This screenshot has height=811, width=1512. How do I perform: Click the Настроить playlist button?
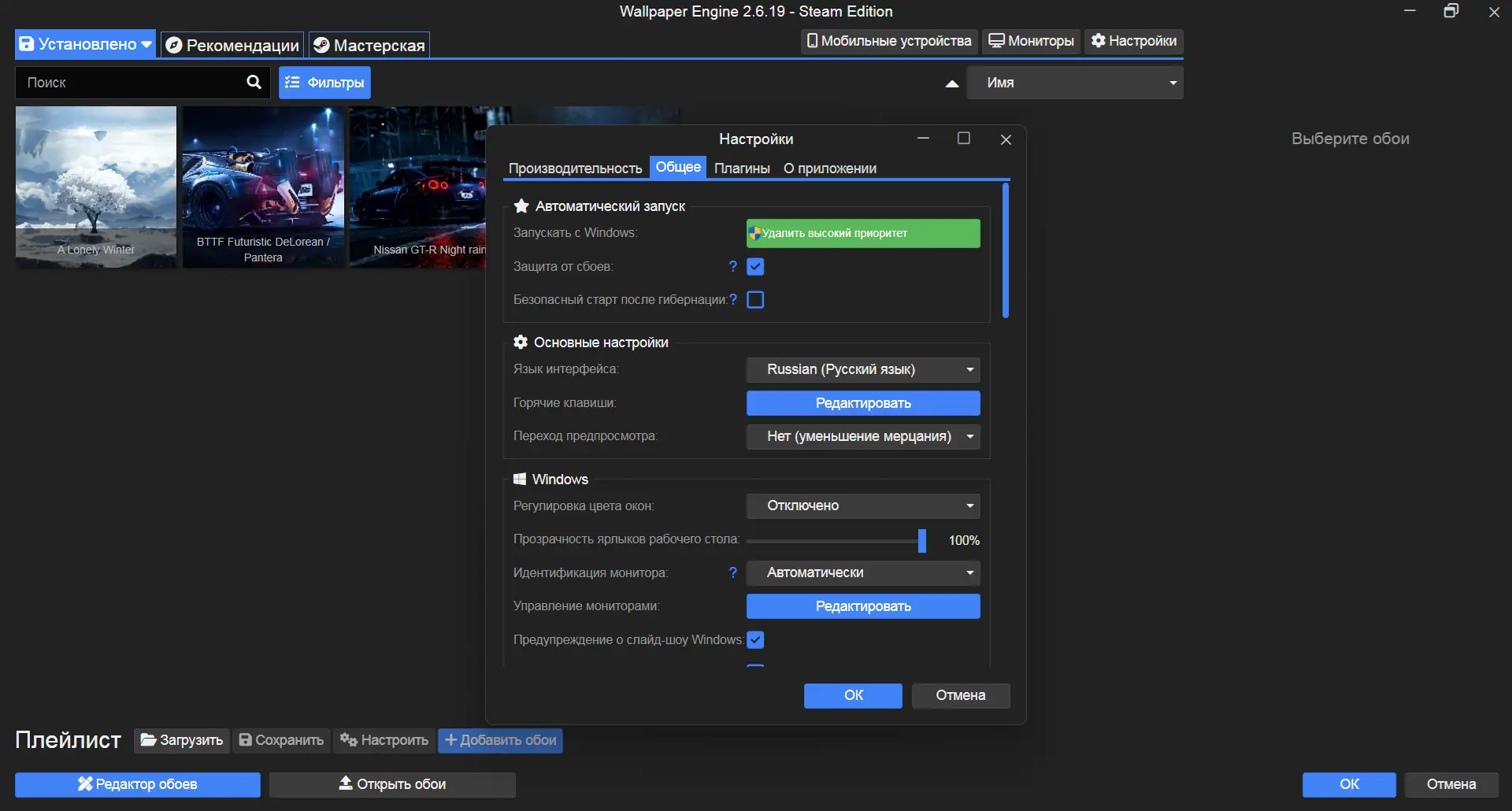pyautogui.click(x=384, y=740)
